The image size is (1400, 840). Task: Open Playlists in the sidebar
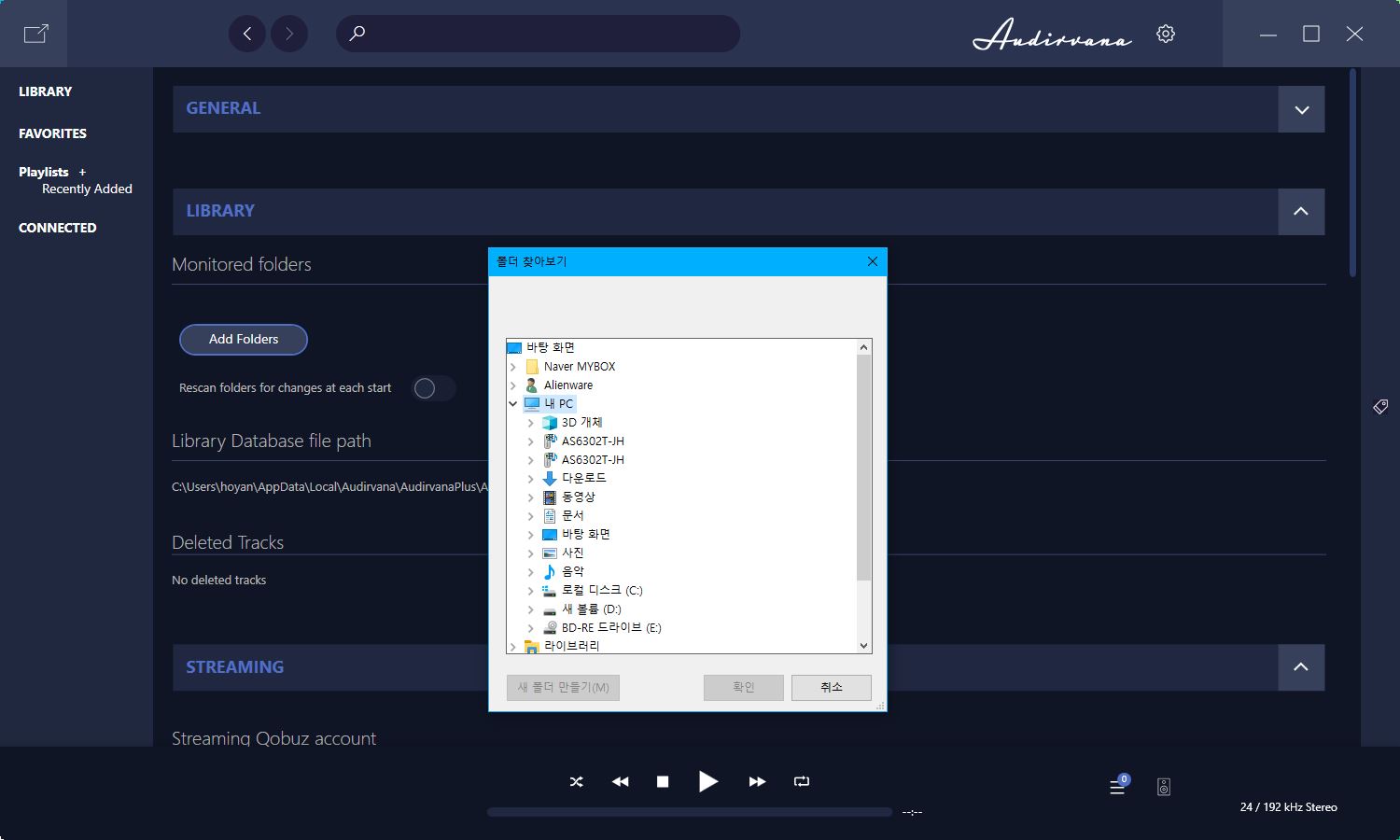pos(44,172)
